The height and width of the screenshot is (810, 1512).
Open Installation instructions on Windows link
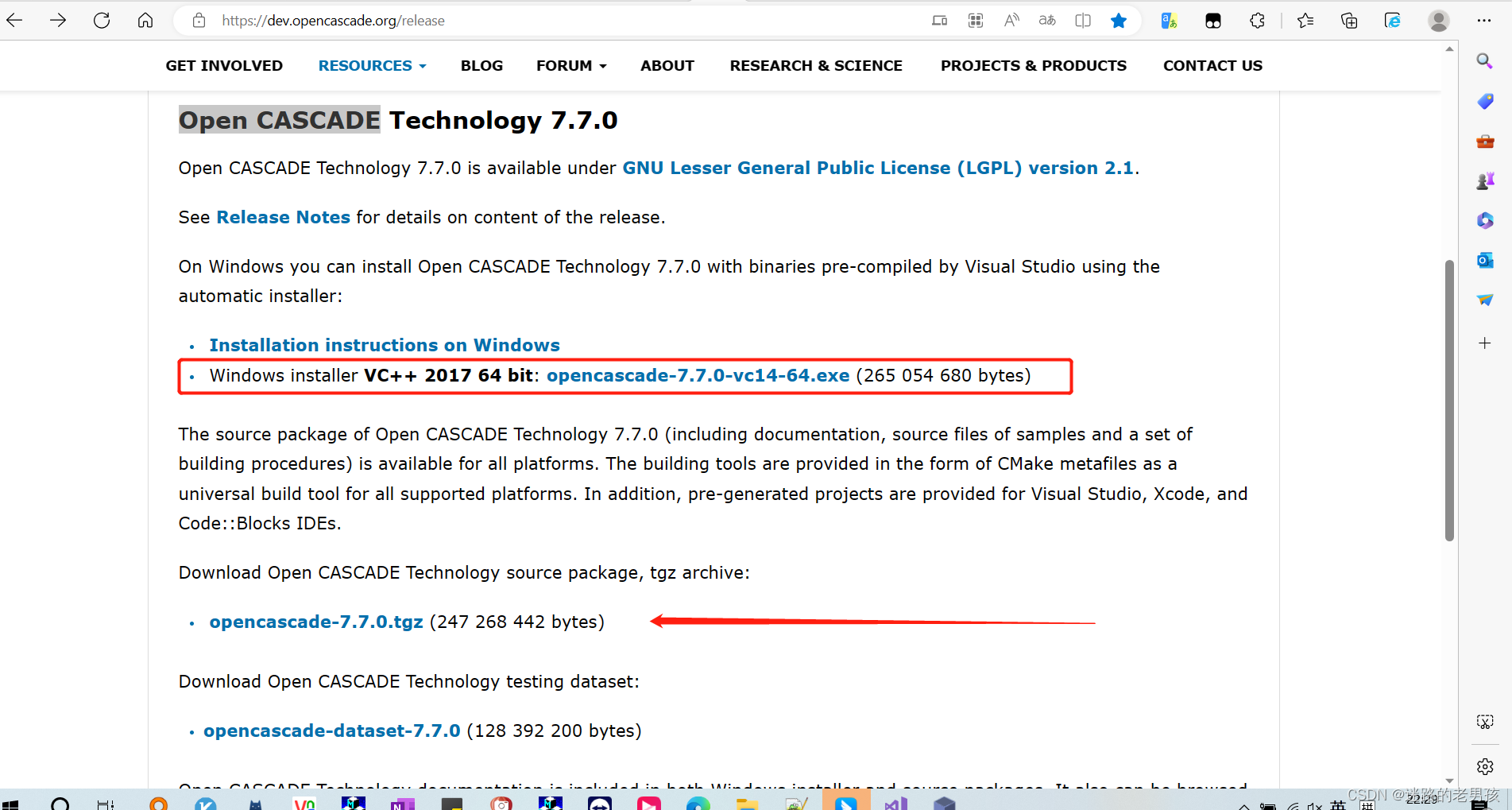click(x=385, y=345)
